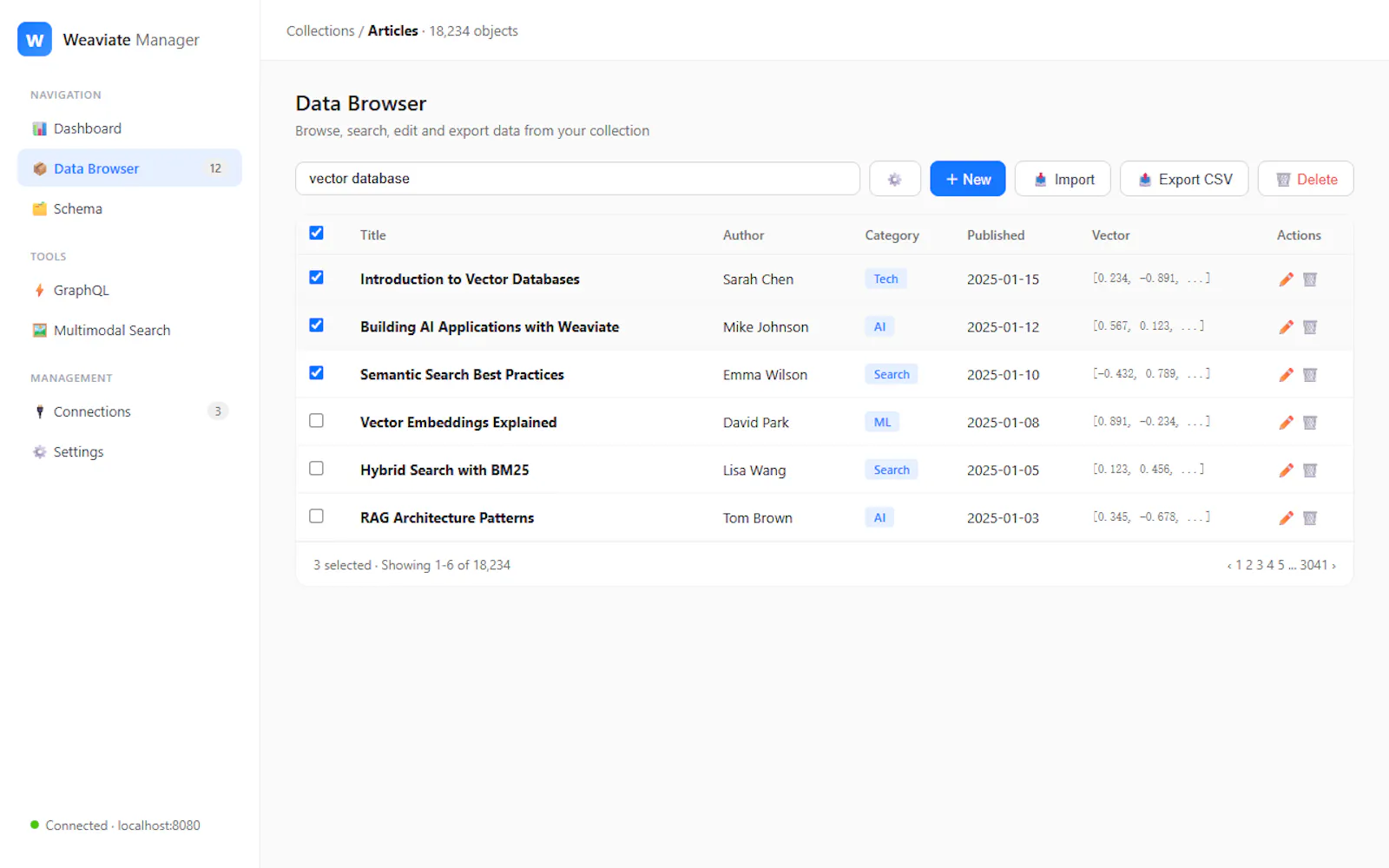Delete Building AI Applications with Weaviate row
1389x868 pixels.
point(1310,326)
